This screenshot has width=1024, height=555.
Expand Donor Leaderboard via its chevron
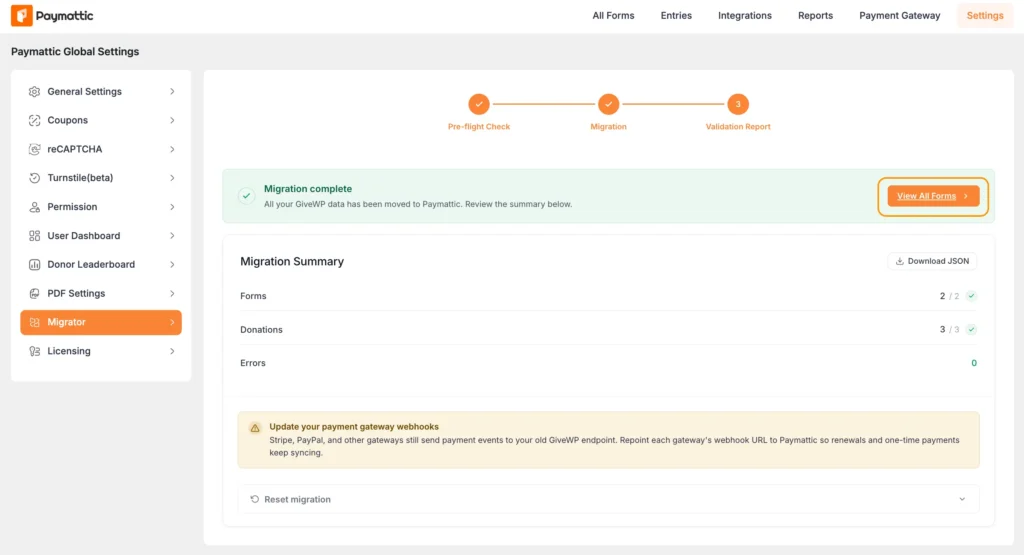172,264
